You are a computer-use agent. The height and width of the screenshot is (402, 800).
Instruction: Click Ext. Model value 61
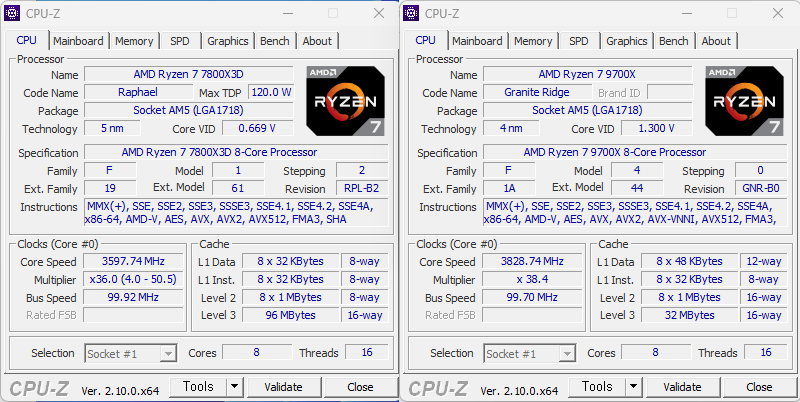point(238,188)
